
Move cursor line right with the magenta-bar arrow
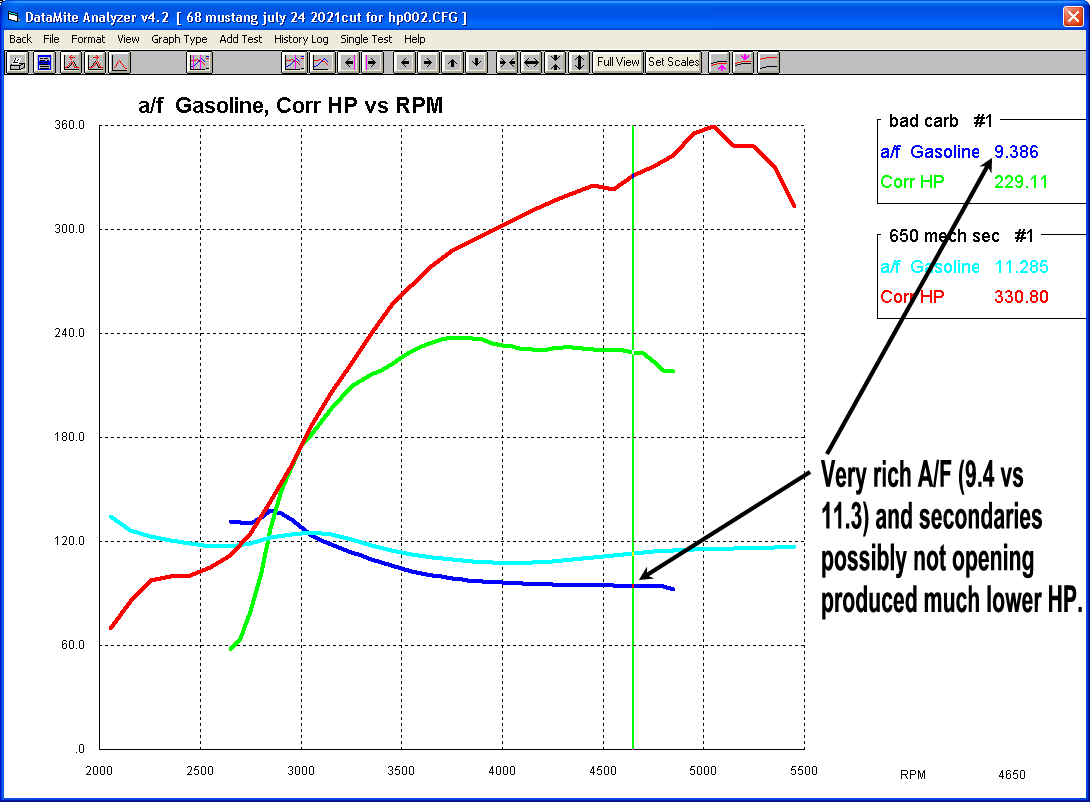tap(372, 63)
